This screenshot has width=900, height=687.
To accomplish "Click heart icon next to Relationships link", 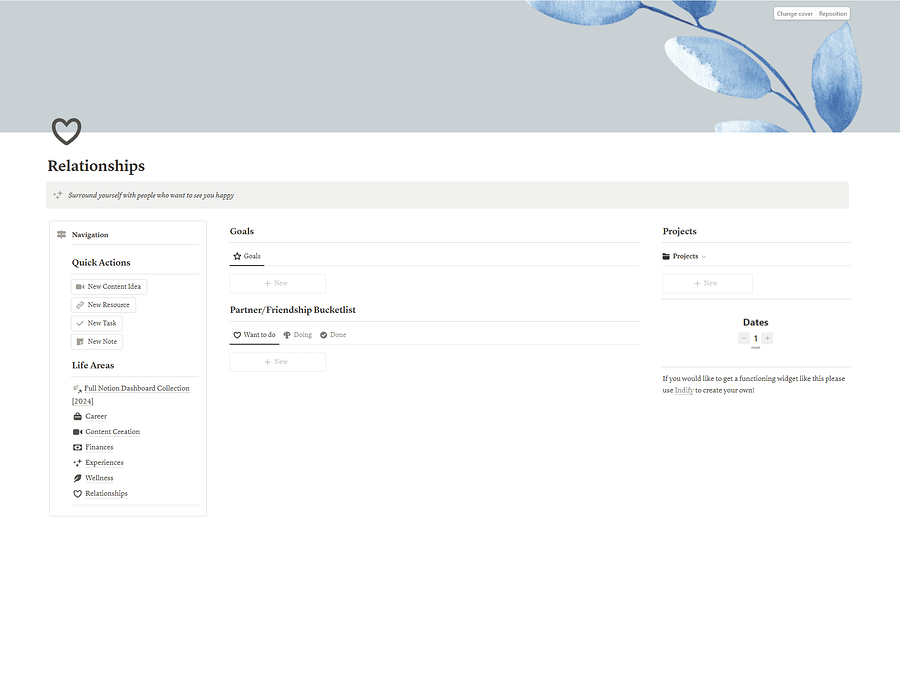I will pos(77,494).
